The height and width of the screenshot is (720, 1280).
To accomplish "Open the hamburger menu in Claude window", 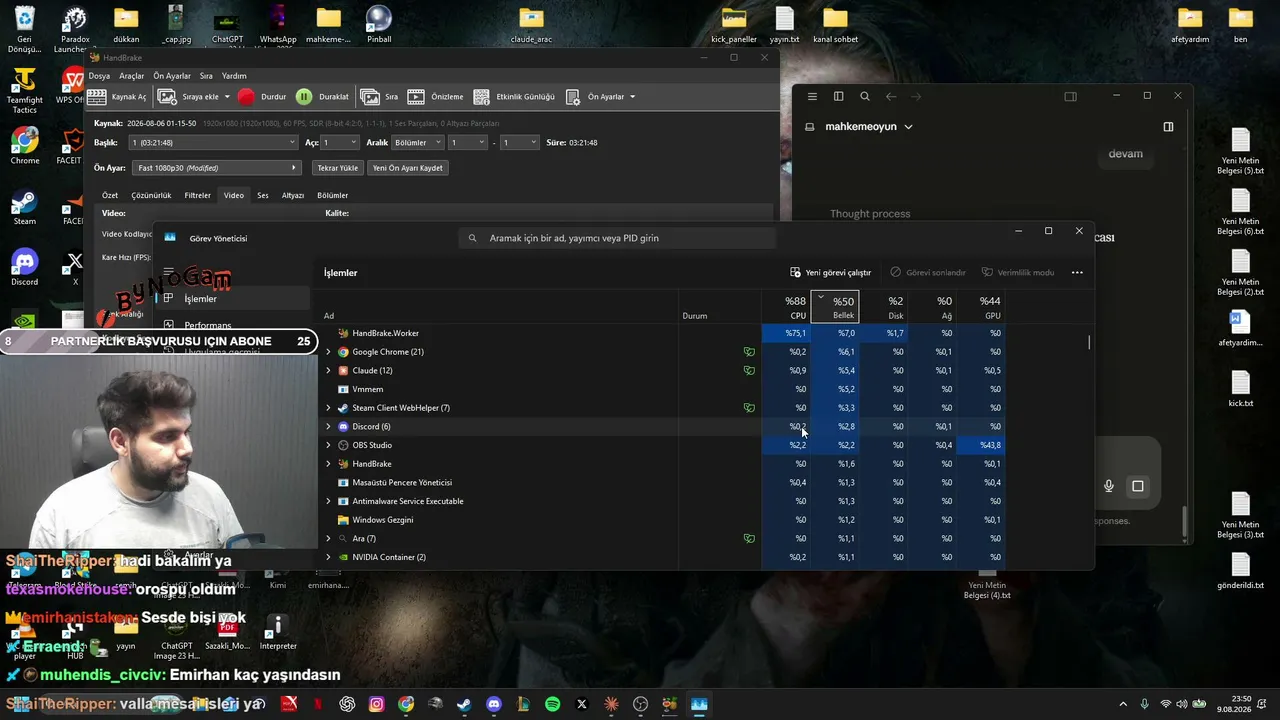I will 812,96.
